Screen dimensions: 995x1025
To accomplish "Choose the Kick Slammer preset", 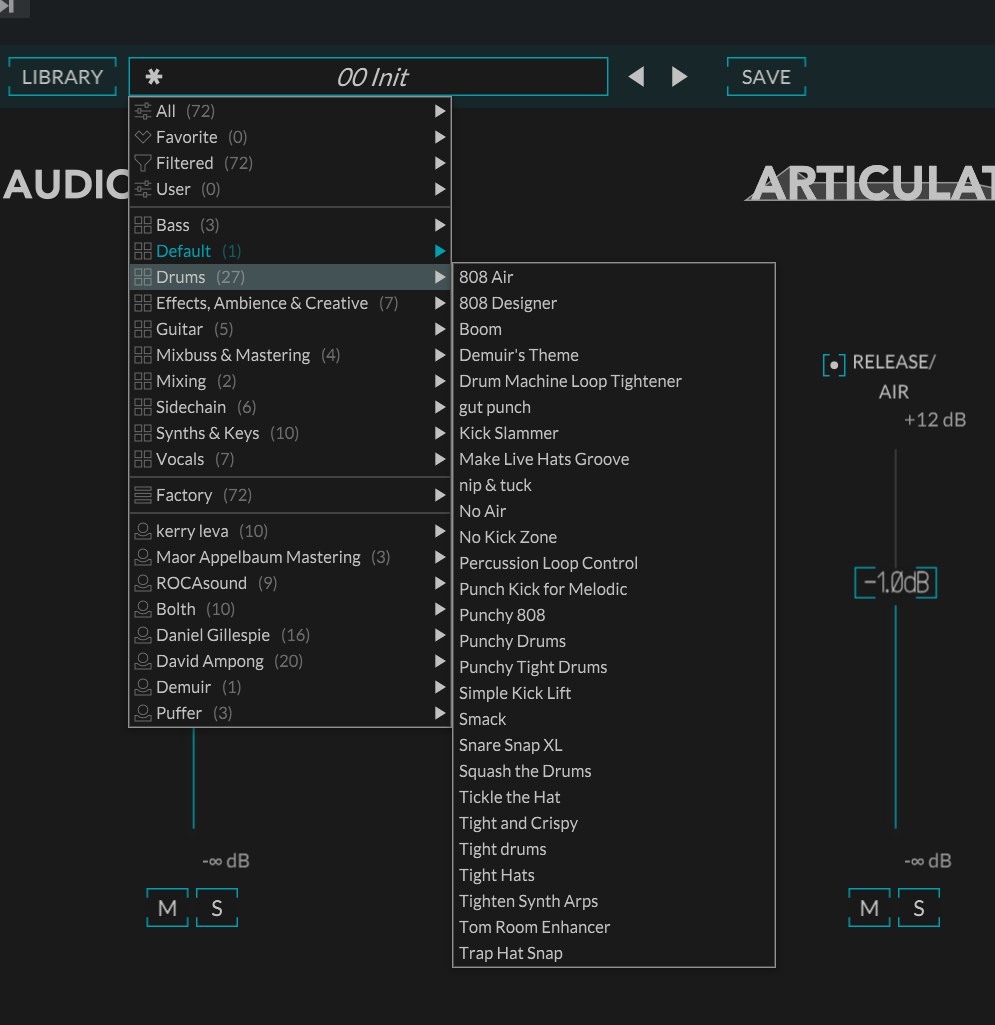I will (x=508, y=433).
